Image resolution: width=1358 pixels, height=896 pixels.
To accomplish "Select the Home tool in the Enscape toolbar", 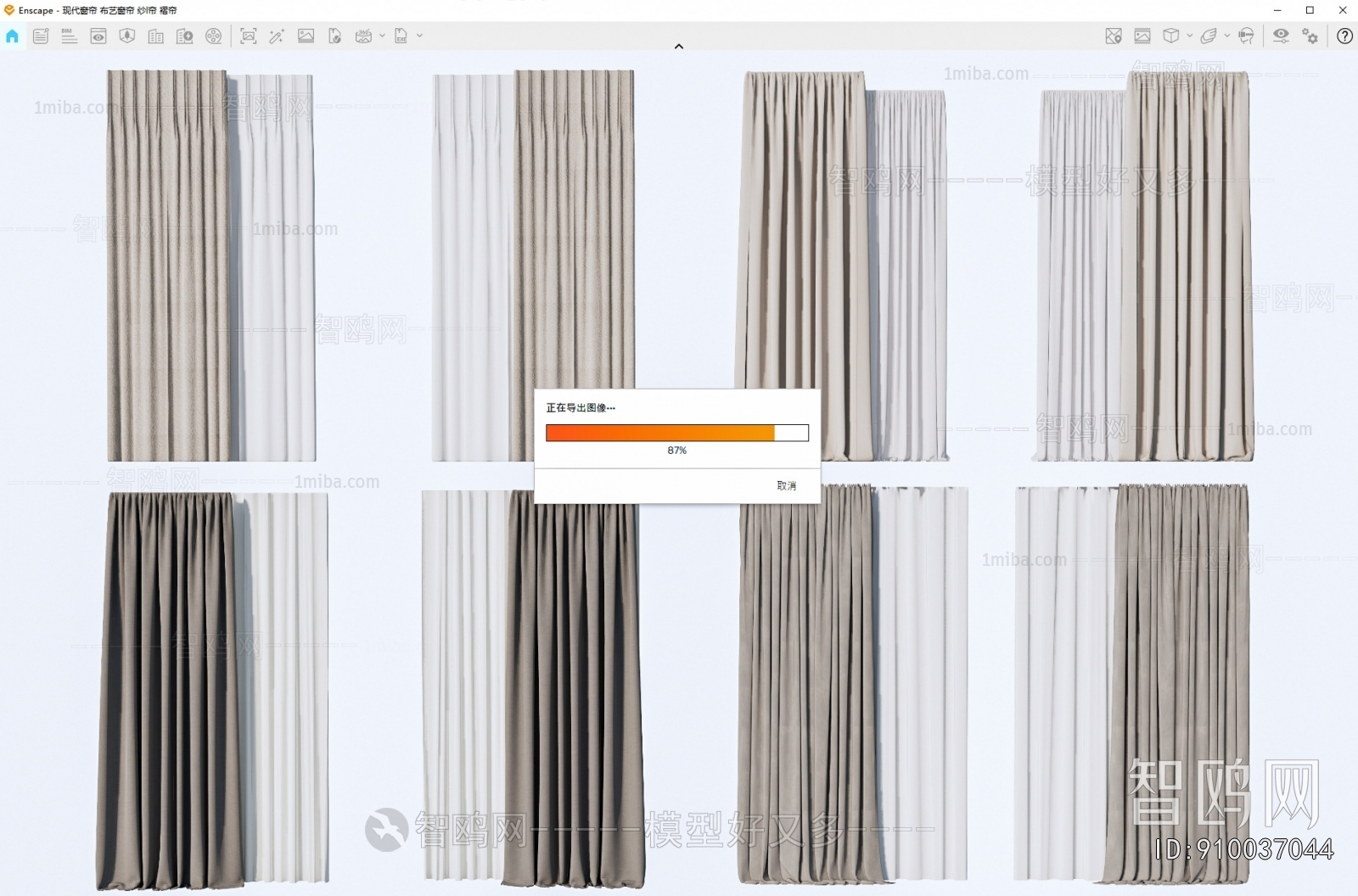I will click(x=12, y=36).
